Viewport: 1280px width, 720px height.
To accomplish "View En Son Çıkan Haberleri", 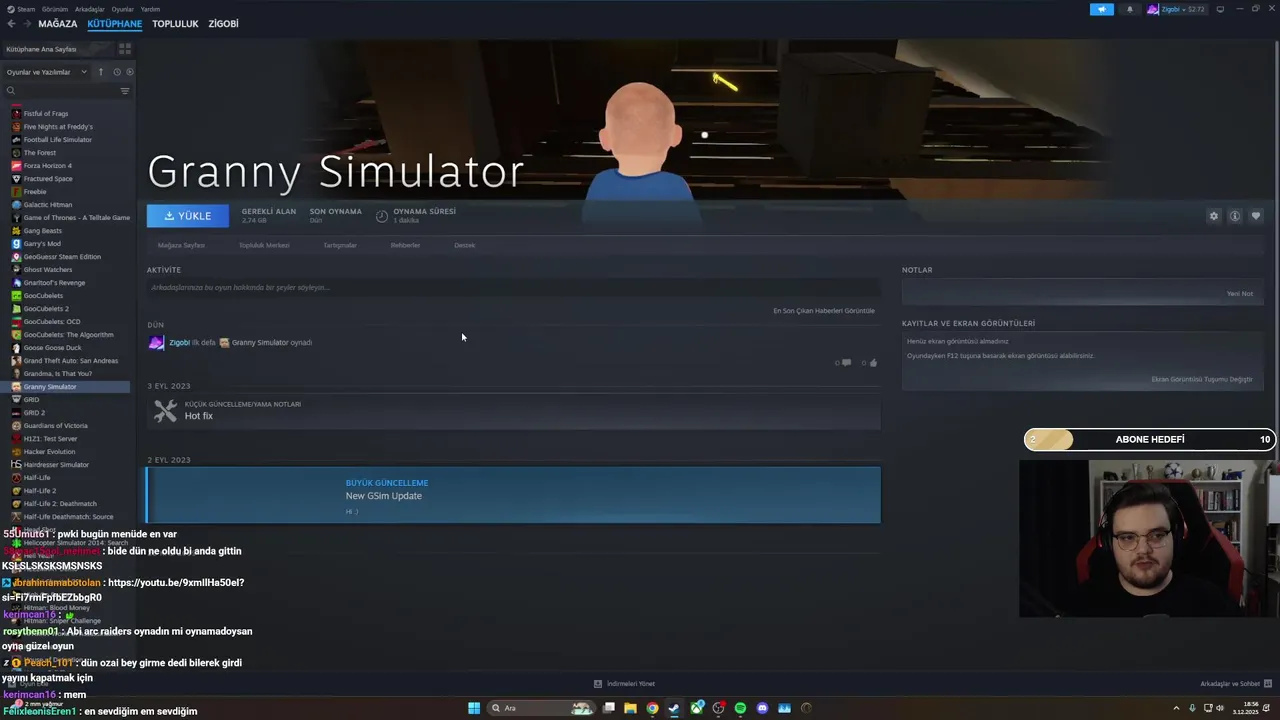I will tap(824, 311).
